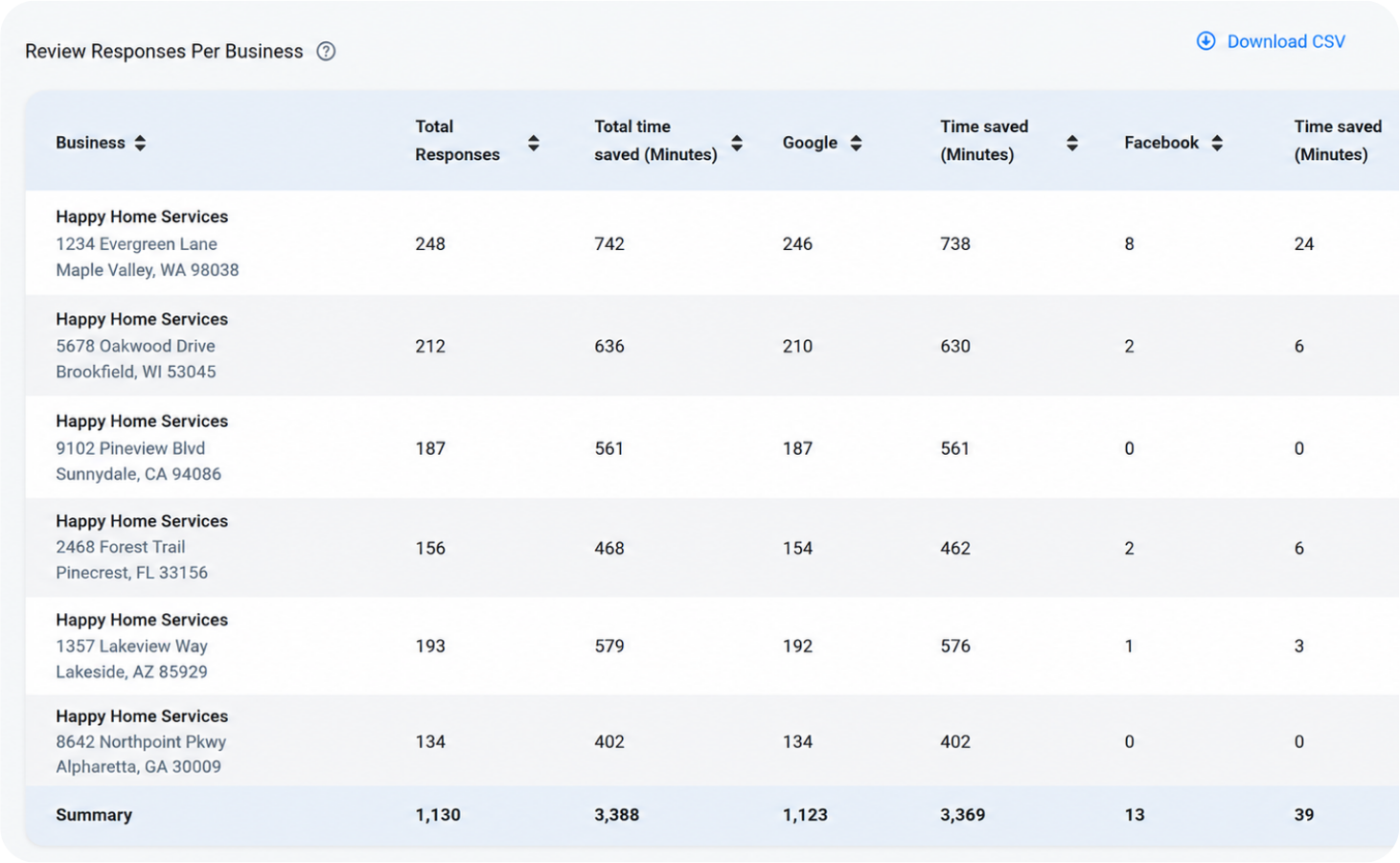Image resolution: width=1400 pixels, height=863 pixels.
Task: Click Google value 154
Action: pos(797,548)
